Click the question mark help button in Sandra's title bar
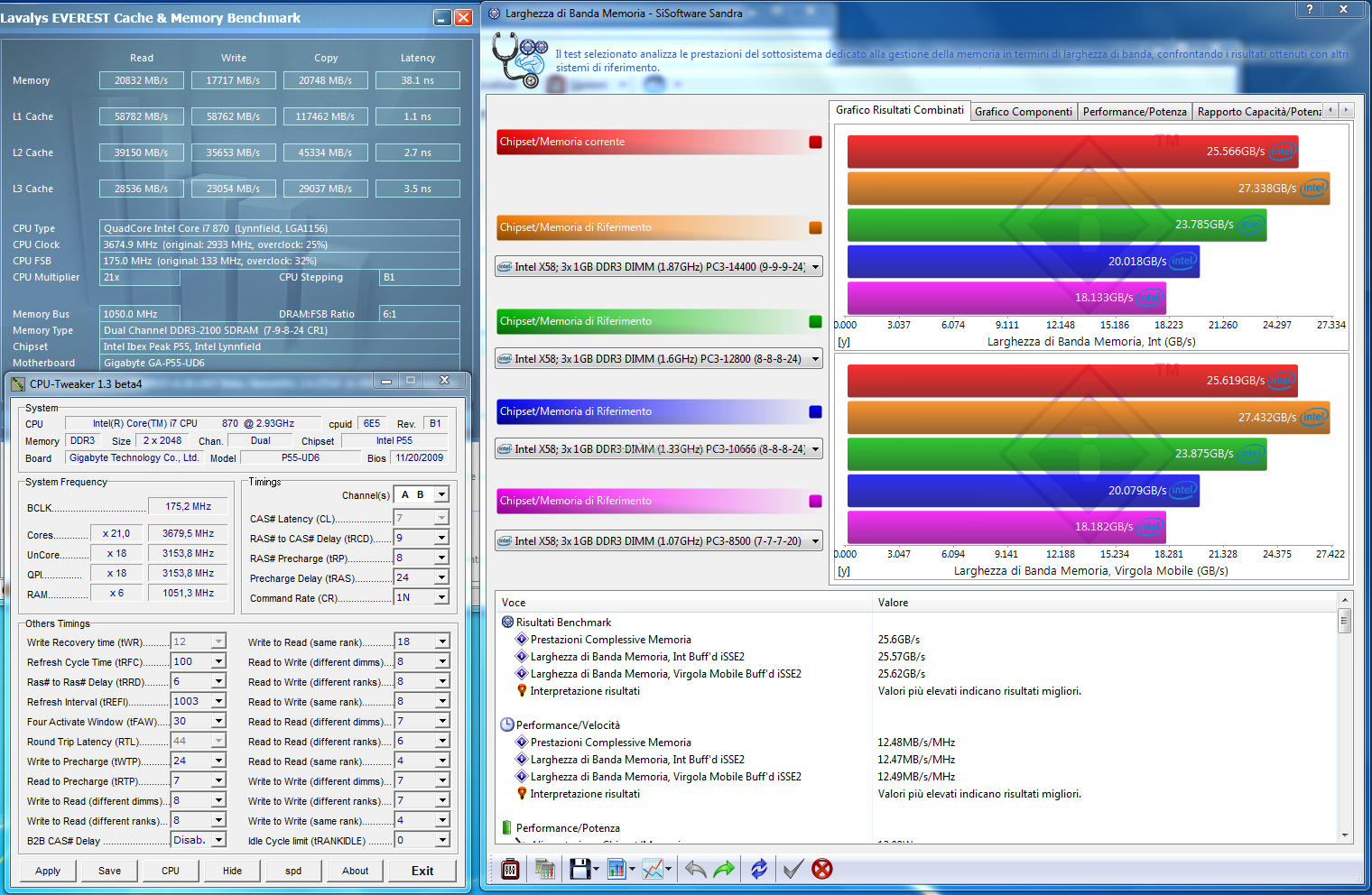 pyautogui.click(x=1310, y=9)
